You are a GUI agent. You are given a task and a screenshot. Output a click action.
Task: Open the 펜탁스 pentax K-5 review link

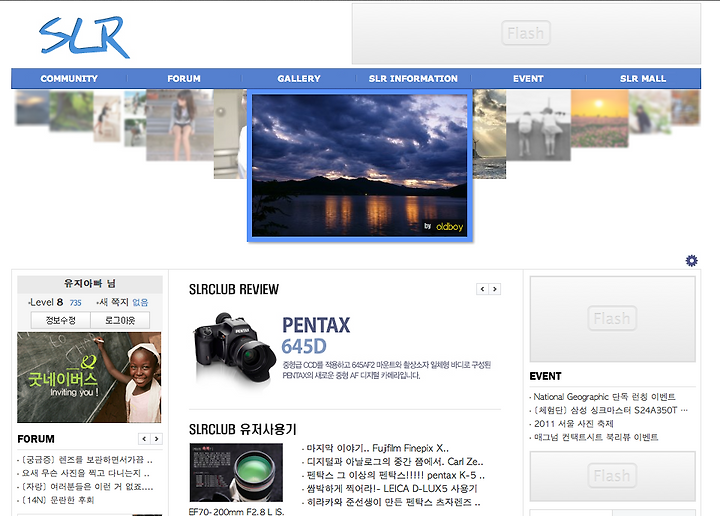click(396, 475)
